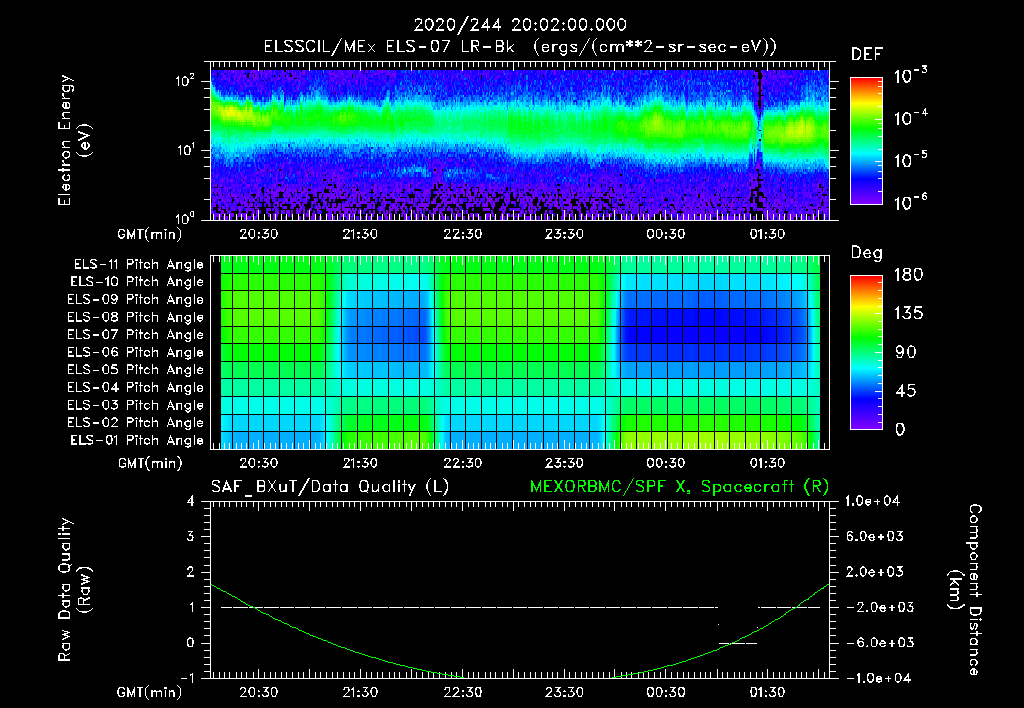Screen dimensions: 1024x708
Task: Click the DEF color bar in the top panel
Action: click(867, 140)
